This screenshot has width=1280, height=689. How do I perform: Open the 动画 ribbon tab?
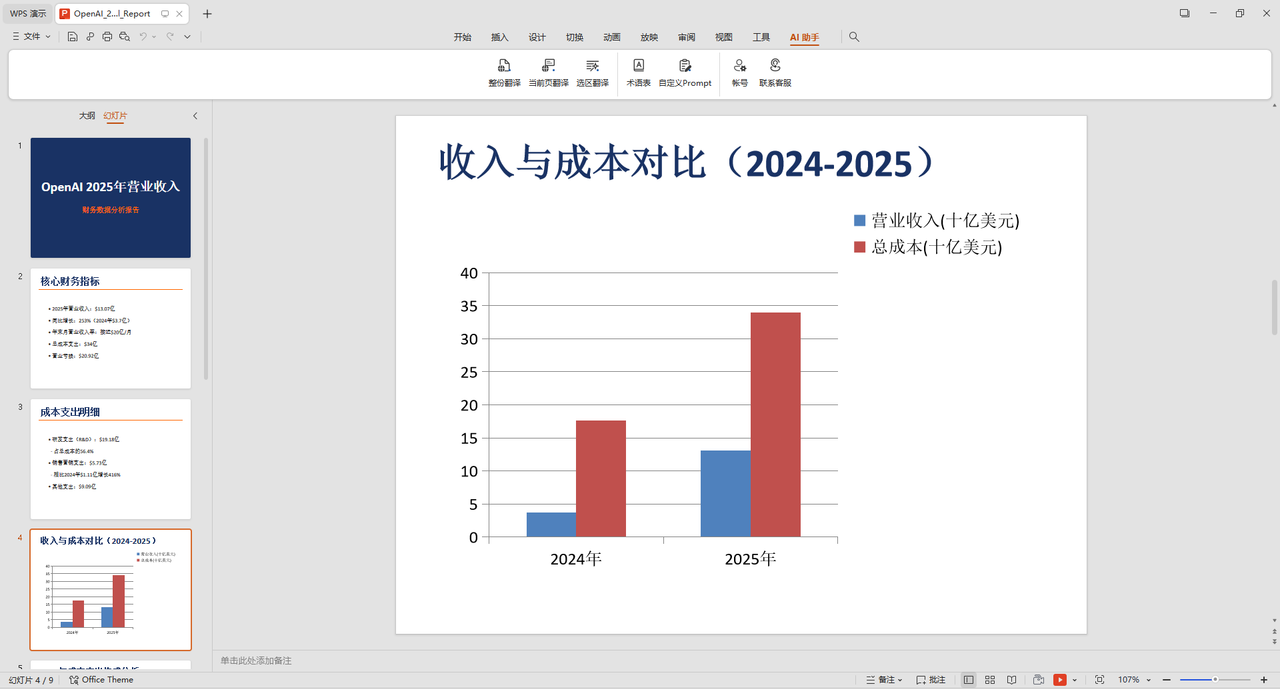pyautogui.click(x=612, y=37)
